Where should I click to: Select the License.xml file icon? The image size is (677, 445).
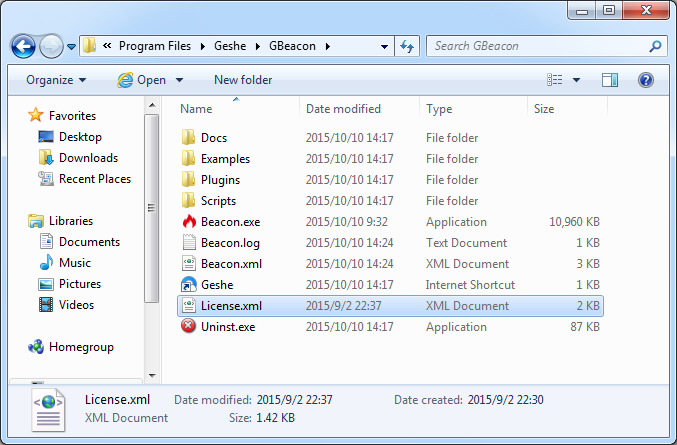point(189,306)
